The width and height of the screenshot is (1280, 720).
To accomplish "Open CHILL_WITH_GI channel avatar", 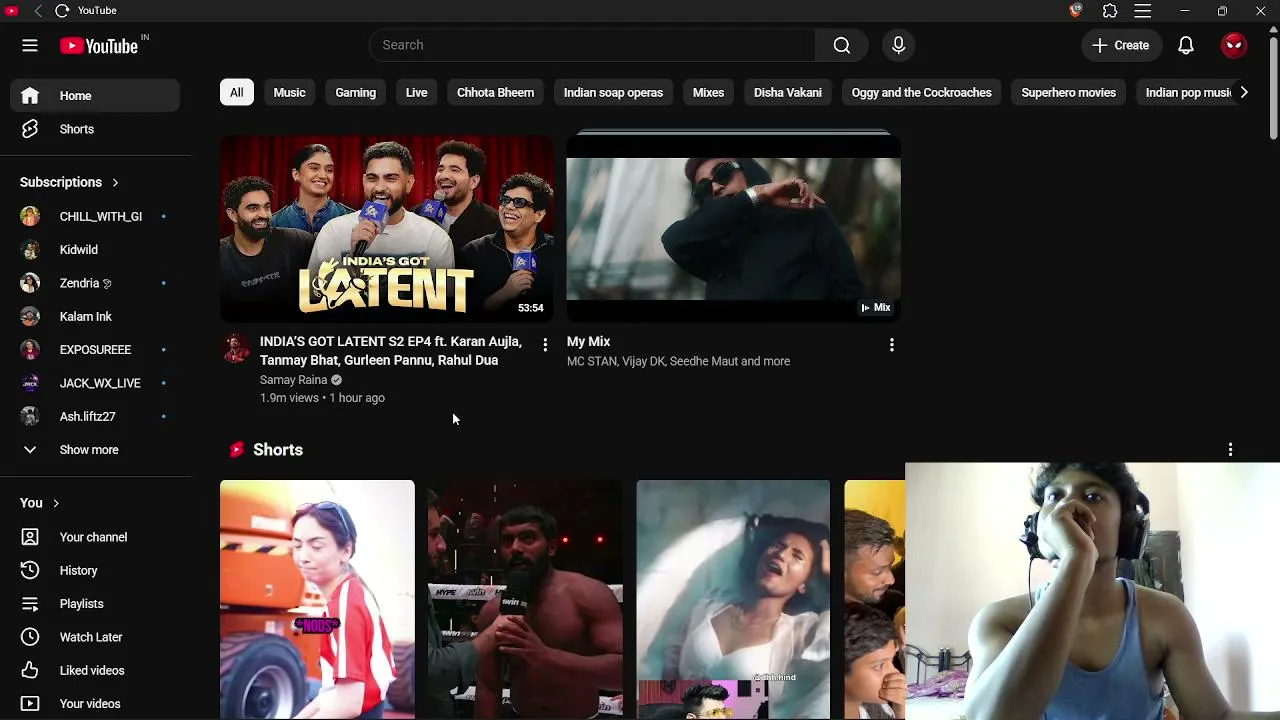I will (30, 216).
